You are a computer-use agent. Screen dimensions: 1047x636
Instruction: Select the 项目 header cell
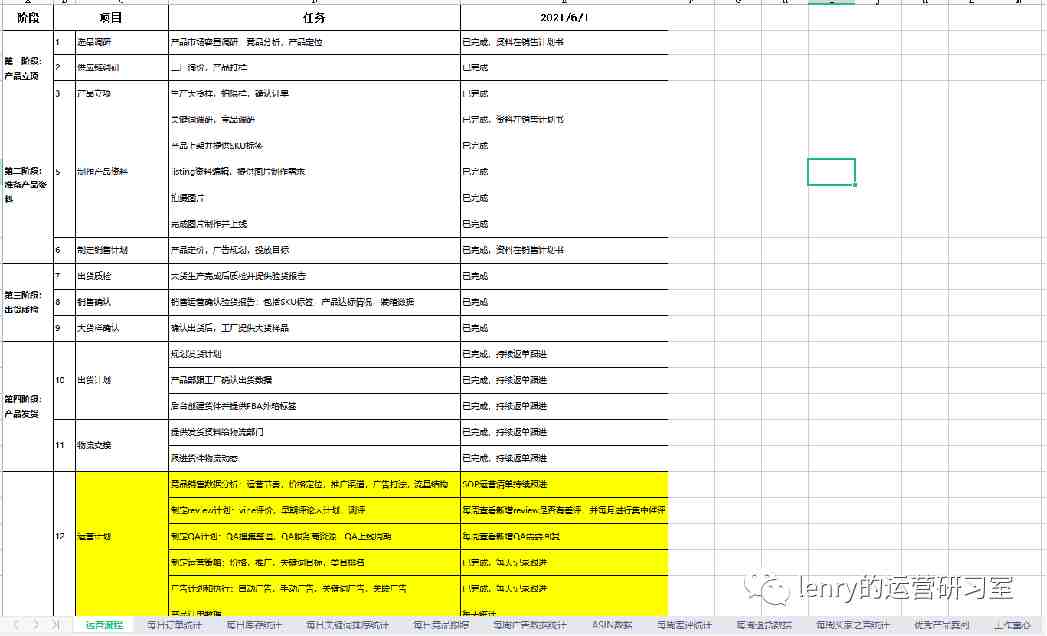click(x=111, y=18)
